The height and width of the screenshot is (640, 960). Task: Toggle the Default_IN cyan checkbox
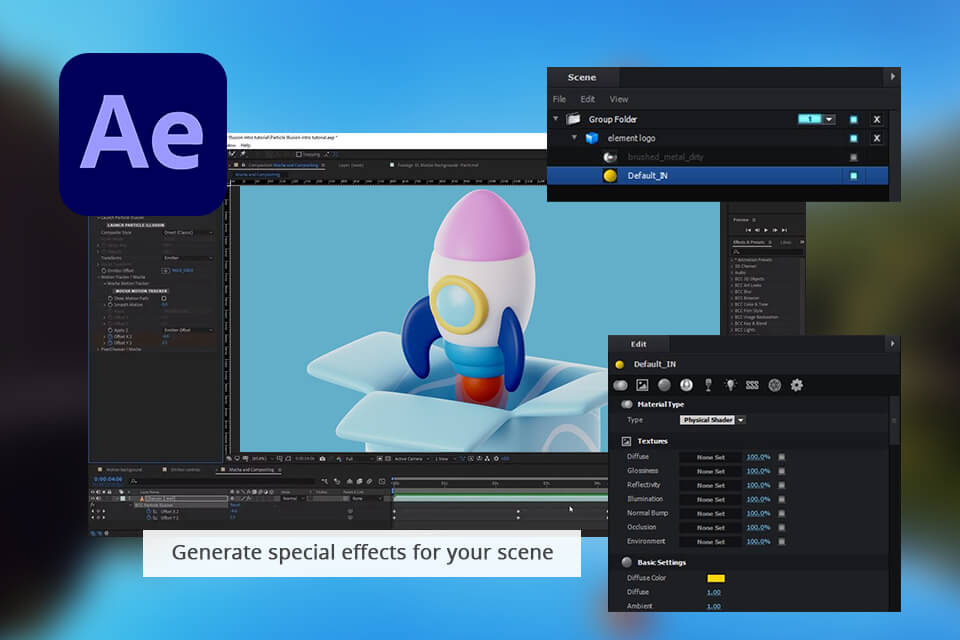click(853, 176)
